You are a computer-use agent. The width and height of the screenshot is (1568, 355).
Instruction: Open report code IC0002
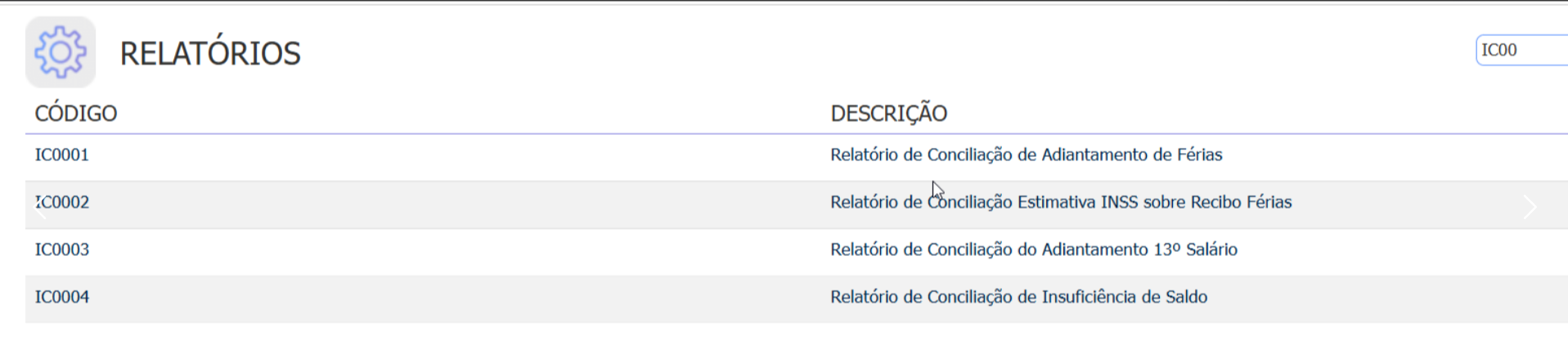(x=65, y=202)
